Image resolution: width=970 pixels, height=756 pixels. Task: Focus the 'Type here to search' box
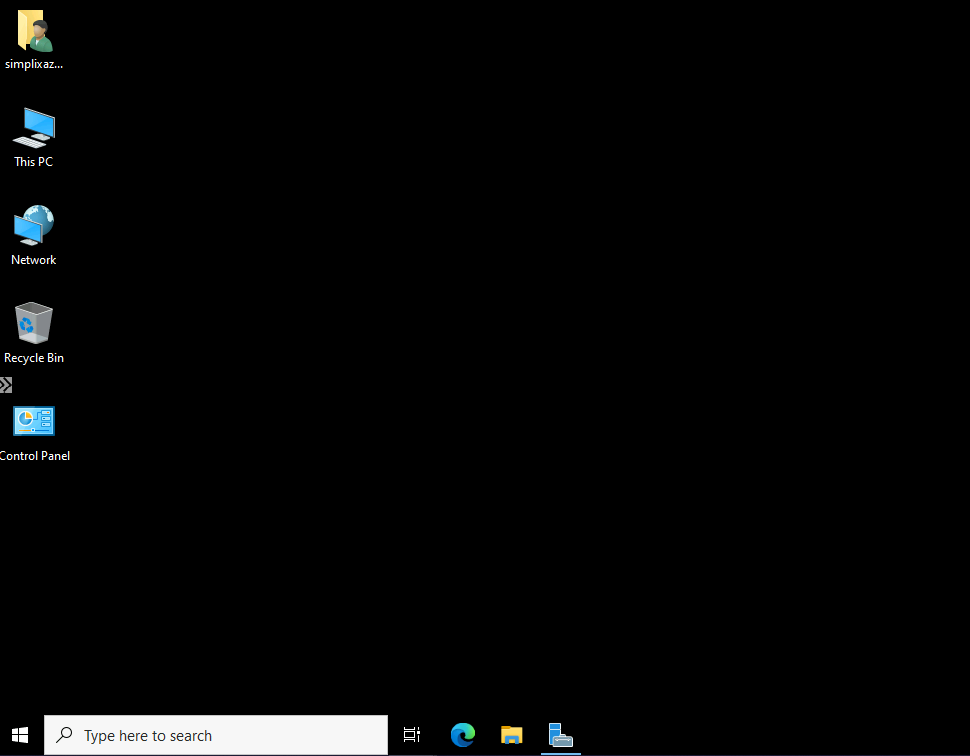click(230, 736)
